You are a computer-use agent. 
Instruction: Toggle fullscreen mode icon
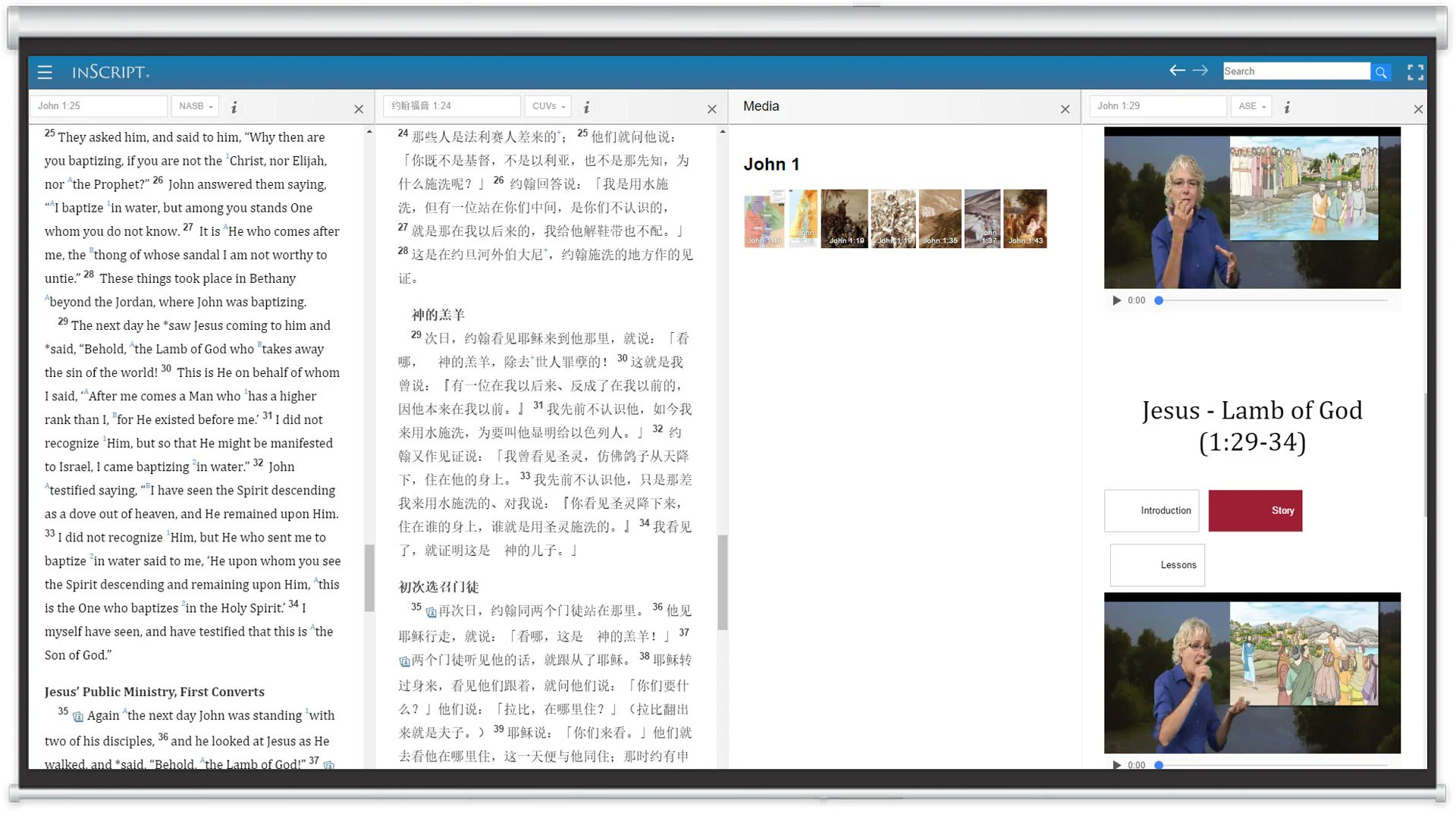pos(1415,72)
